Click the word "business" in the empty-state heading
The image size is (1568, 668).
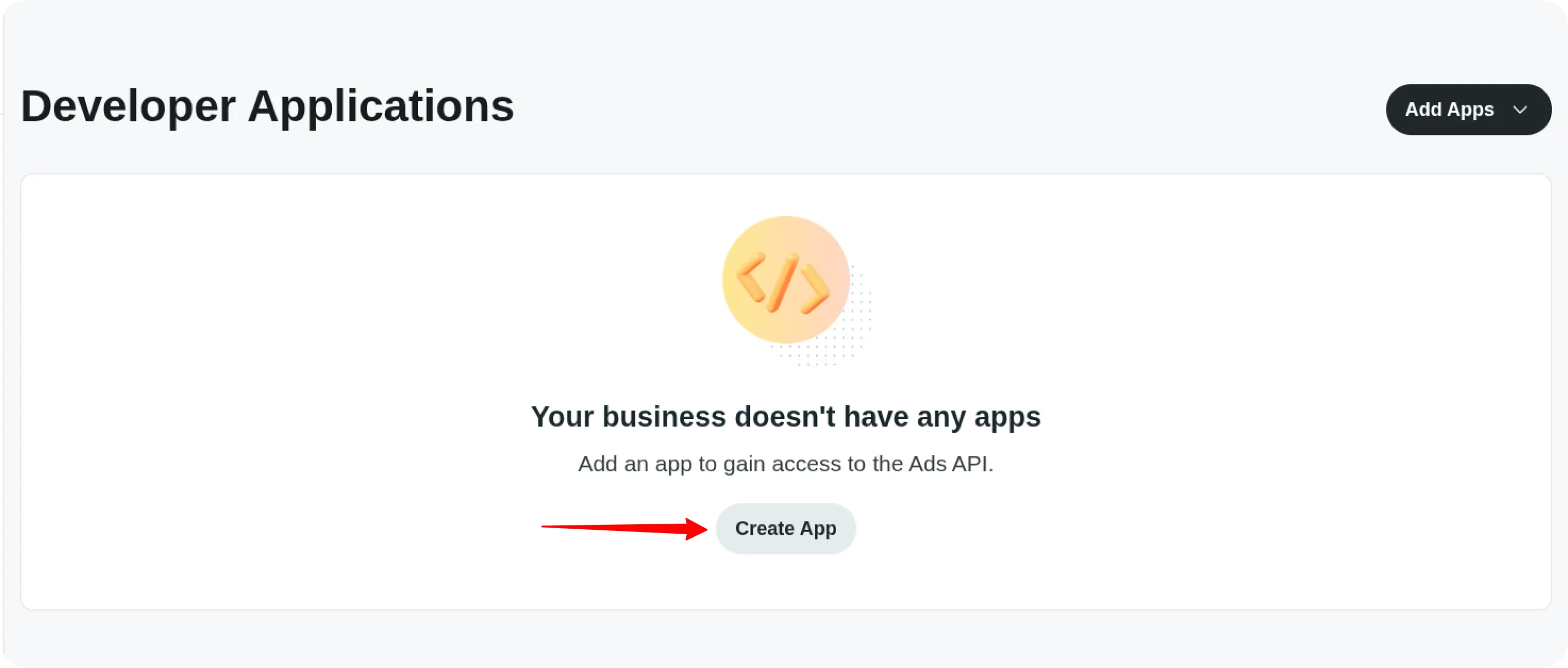[663, 417]
